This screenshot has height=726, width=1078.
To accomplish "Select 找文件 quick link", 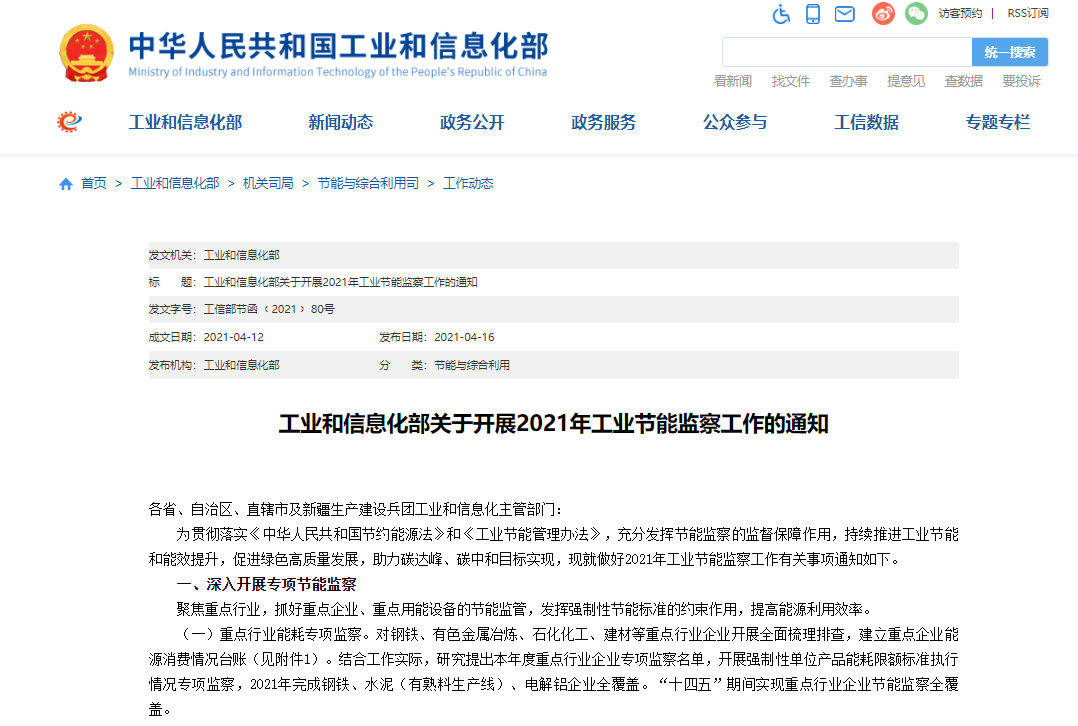I will tap(791, 81).
